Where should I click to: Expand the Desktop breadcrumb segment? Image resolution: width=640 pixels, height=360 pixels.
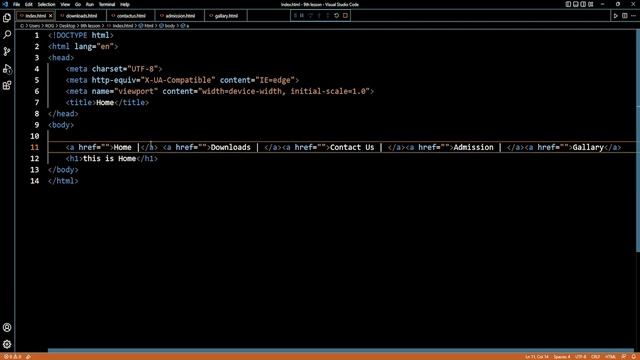[x=67, y=26]
